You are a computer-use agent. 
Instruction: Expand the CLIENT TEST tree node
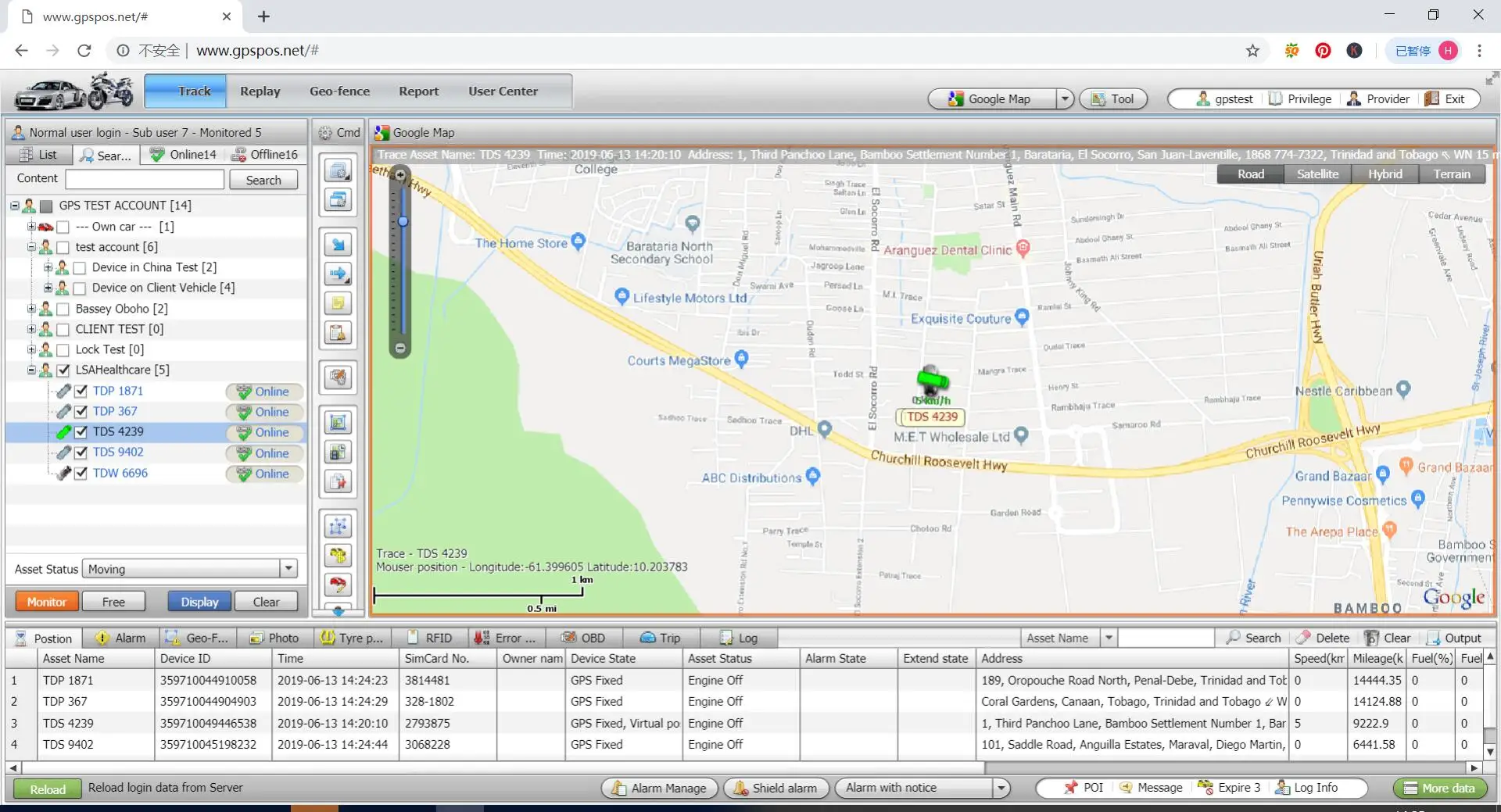click(x=31, y=329)
